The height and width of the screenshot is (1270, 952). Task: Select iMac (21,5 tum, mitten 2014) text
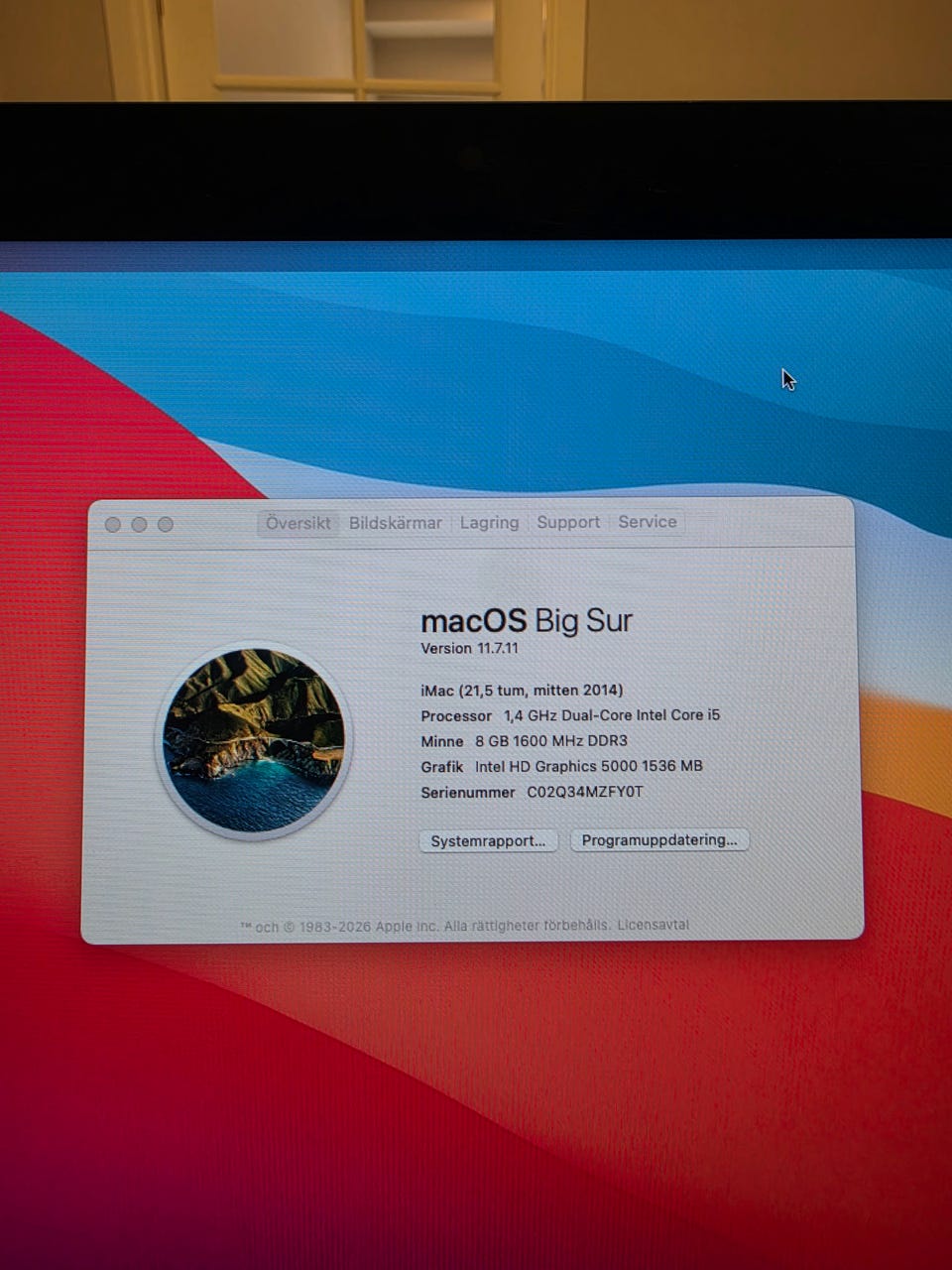522,691
